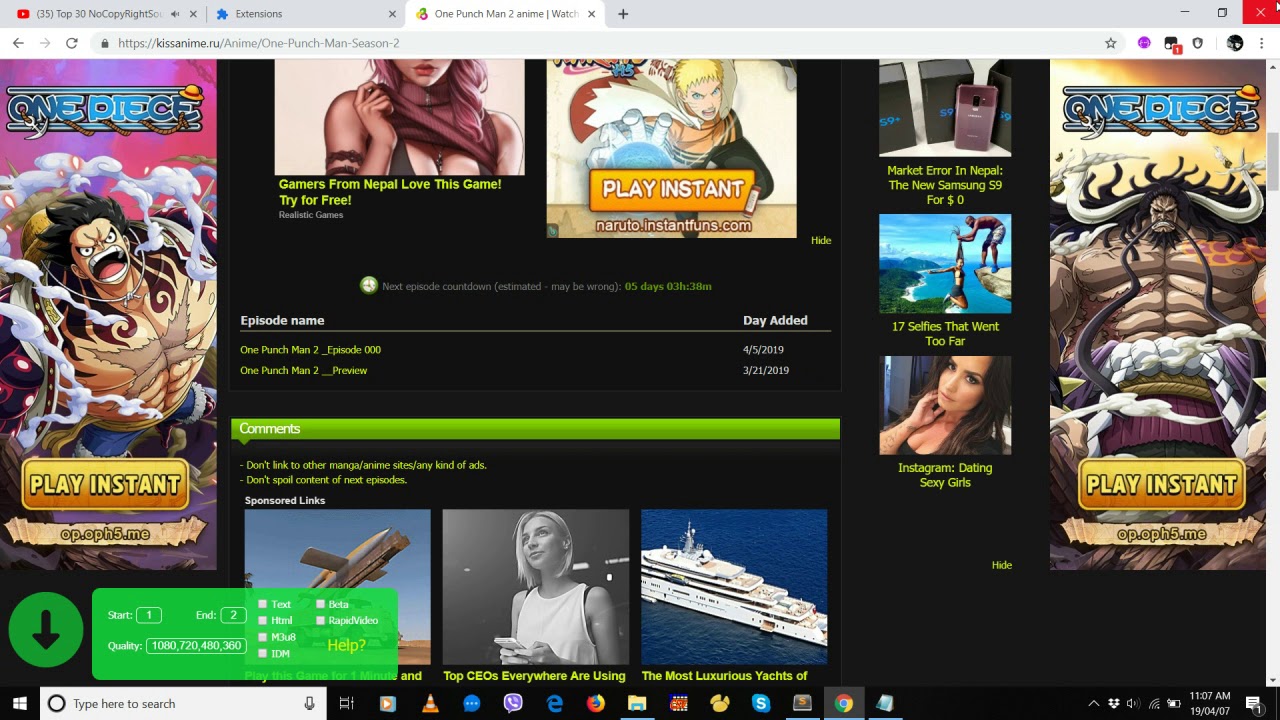Open 17 Selfies That Went Too Far thumbnail

coord(945,264)
